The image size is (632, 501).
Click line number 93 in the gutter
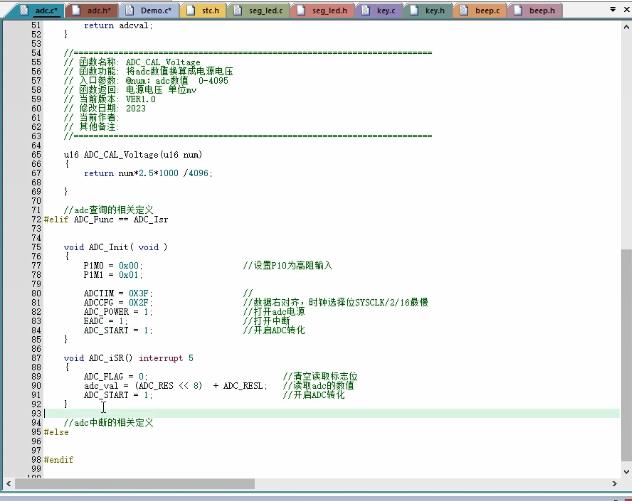pos(36,414)
